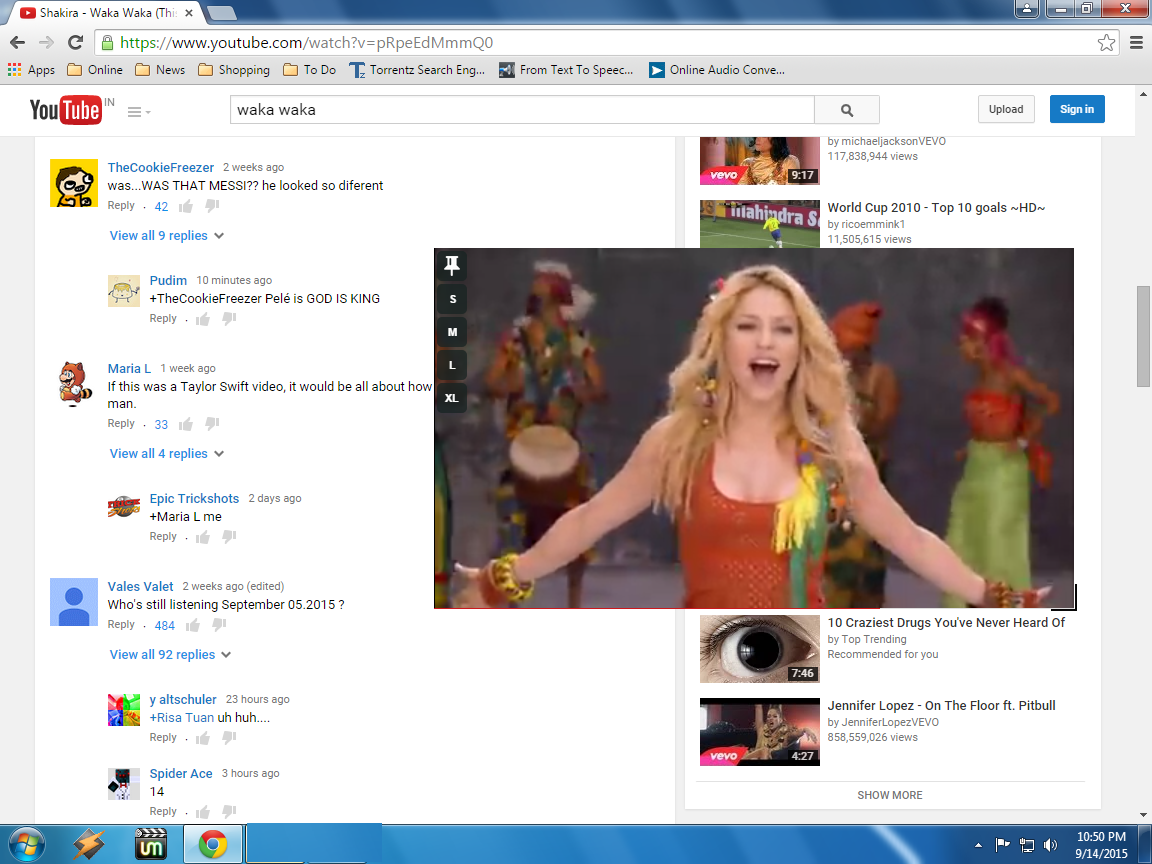Set floating video size to XL

tap(452, 398)
